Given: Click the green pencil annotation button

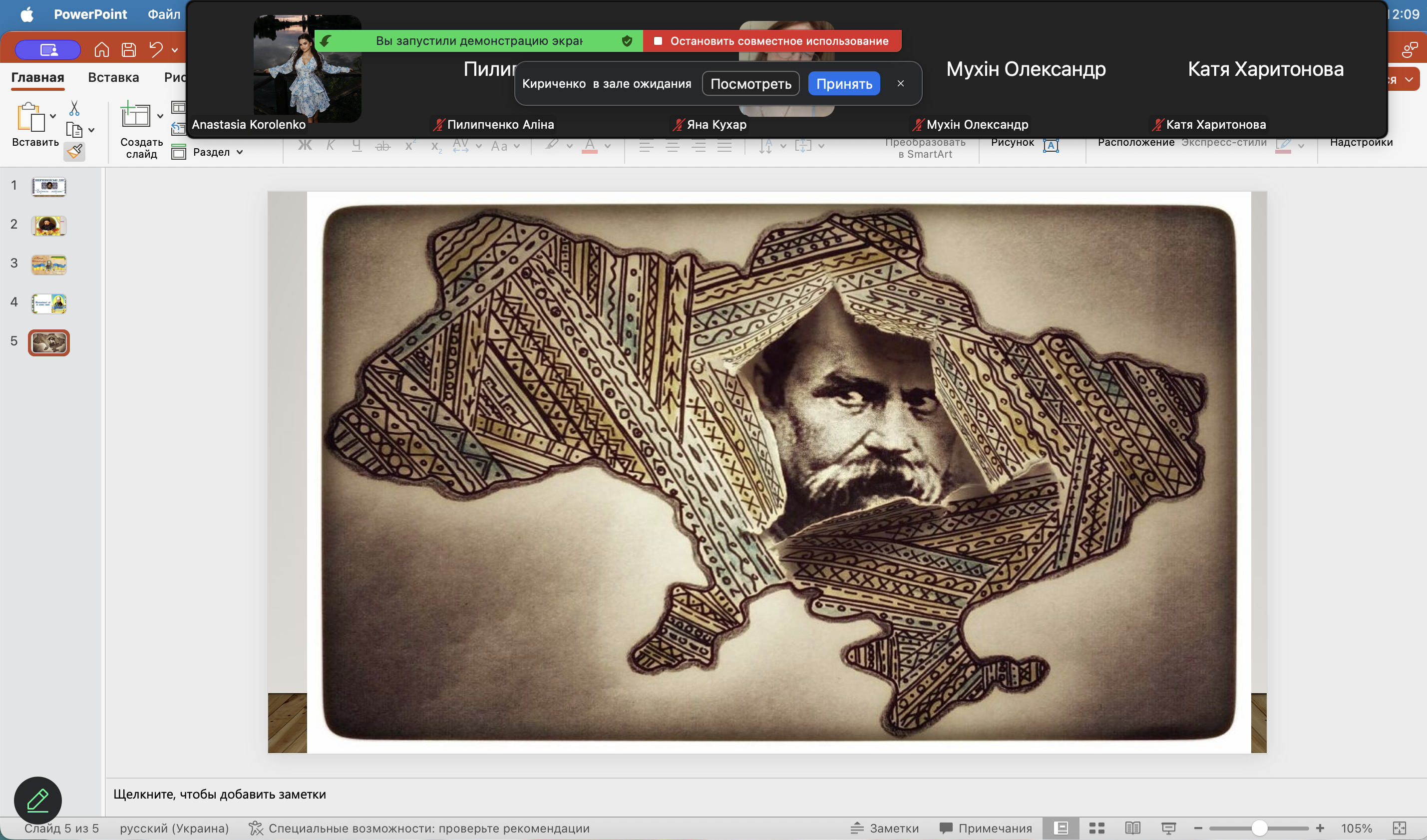Looking at the screenshot, I should [38, 800].
